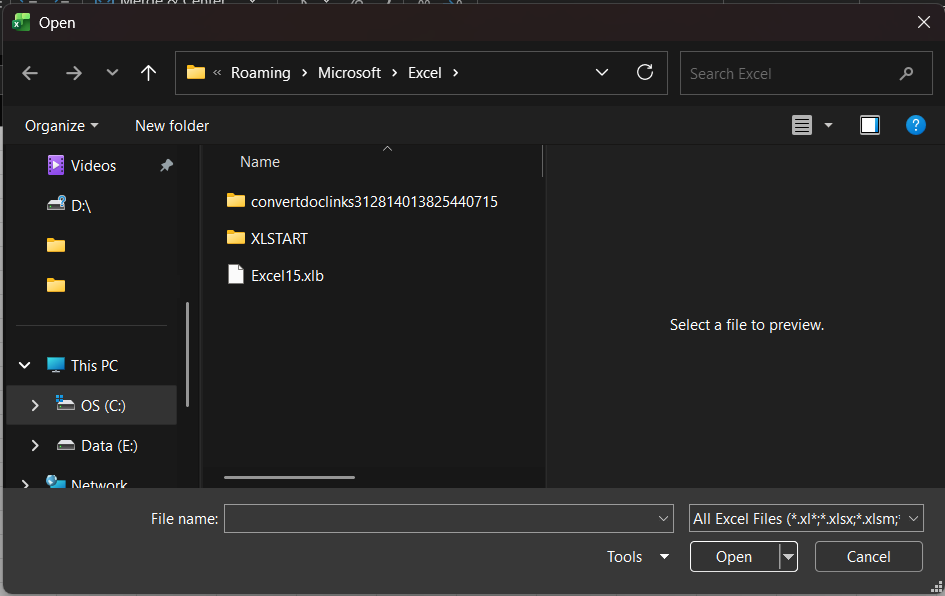Expand the Open button split arrow
This screenshot has width=945, height=596.
tap(788, 556)
